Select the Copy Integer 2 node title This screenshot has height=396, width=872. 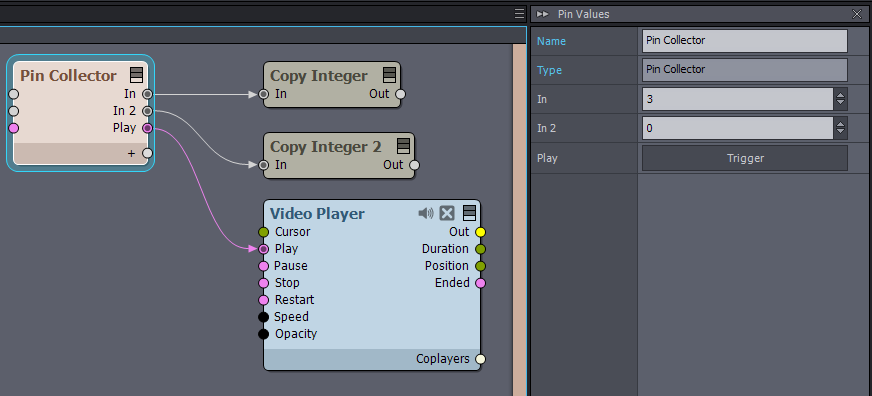click(x=326, y=146)
